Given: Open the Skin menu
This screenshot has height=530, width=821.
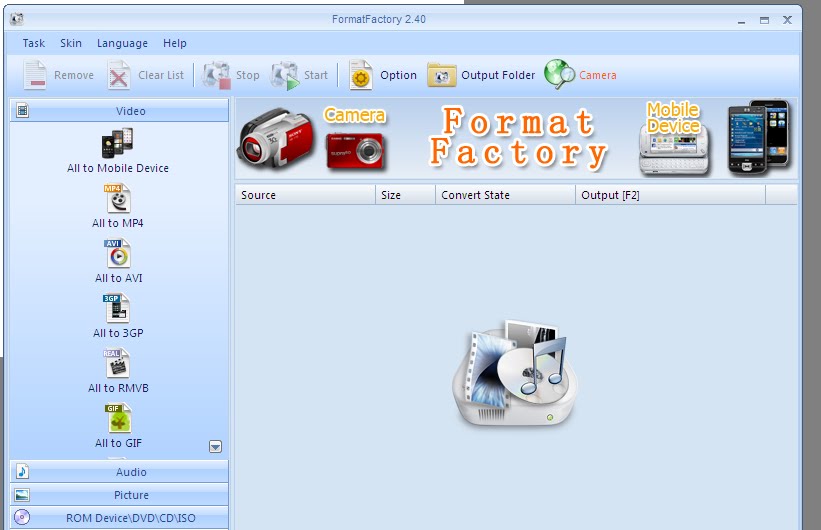Looking at the screenshot, I should coord(71,43).
